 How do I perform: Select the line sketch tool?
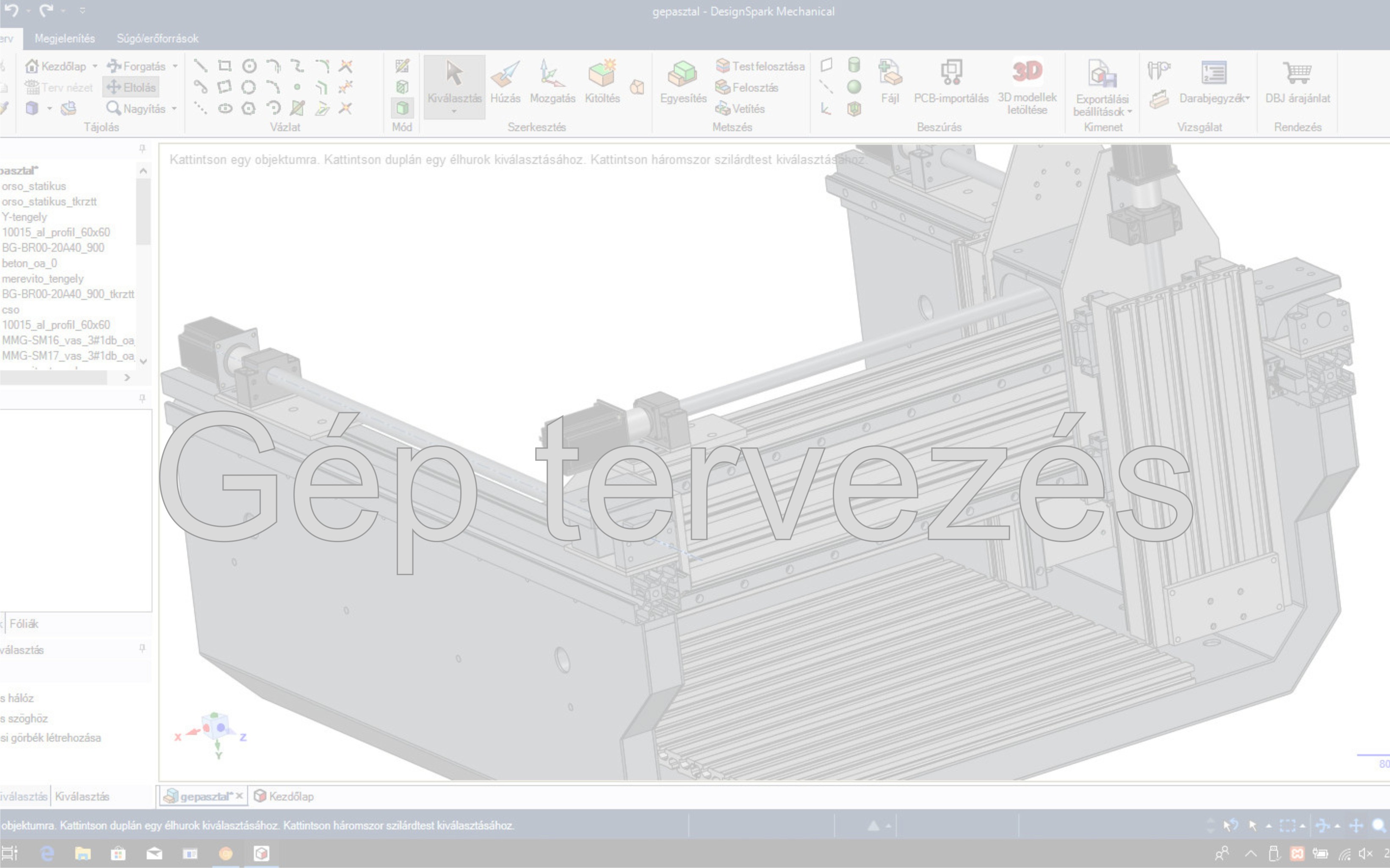[x=200, y=66]
